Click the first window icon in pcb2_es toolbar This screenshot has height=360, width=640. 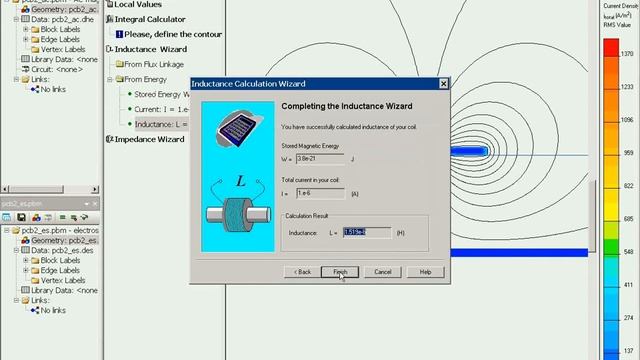(7, 218)
